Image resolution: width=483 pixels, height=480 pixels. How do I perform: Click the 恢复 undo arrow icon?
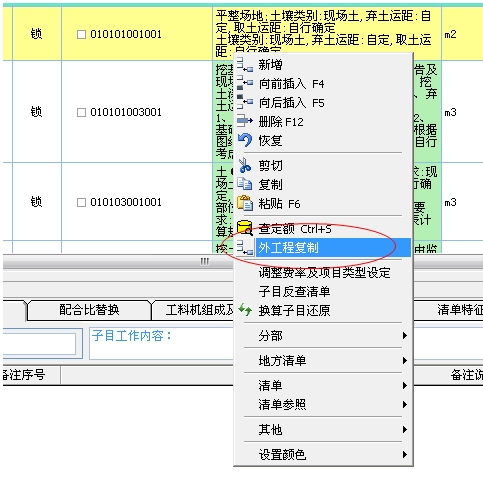[245, 140]
